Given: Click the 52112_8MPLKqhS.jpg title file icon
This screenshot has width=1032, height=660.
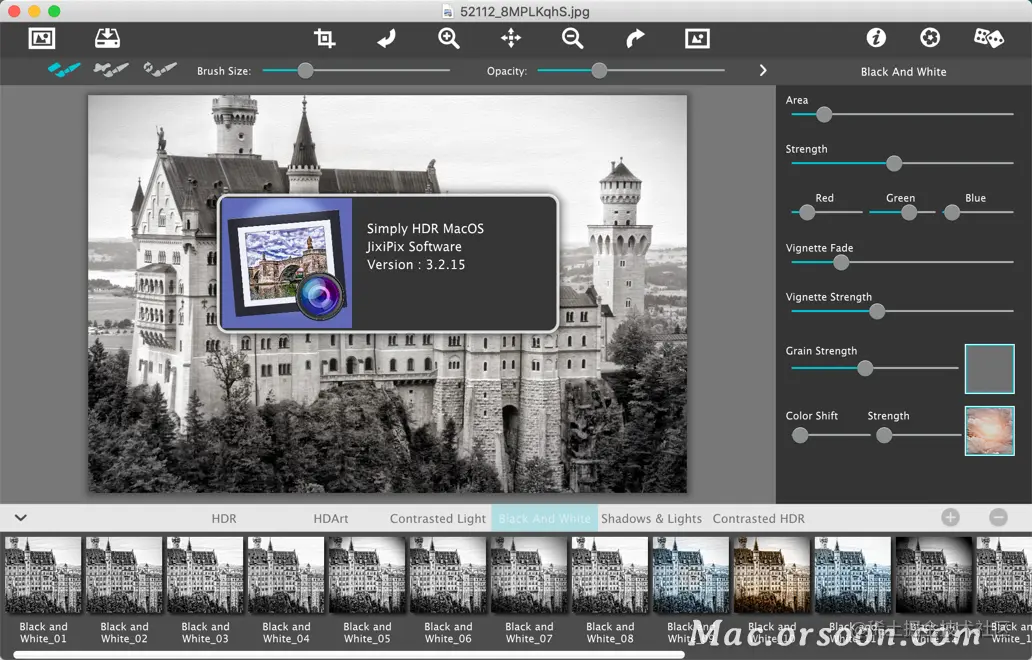Looking at the screenshot, I should tap(448, 11).
